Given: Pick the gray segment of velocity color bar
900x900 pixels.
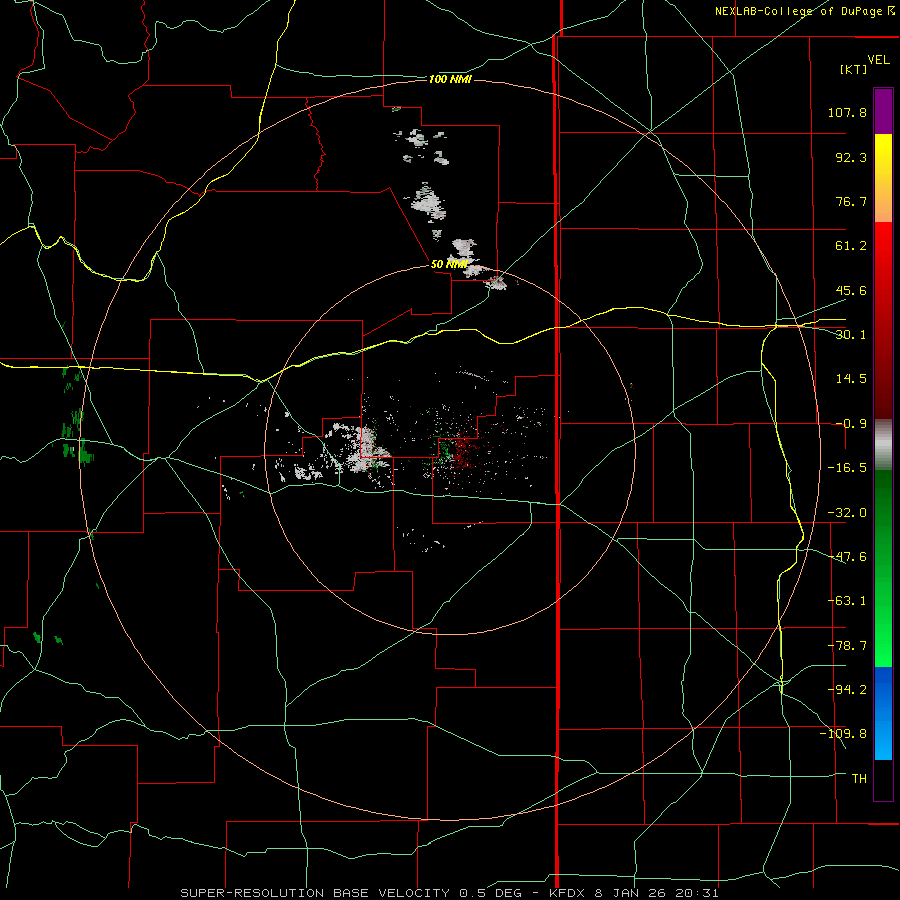Looking at the screenshot, I should [883, 445].
